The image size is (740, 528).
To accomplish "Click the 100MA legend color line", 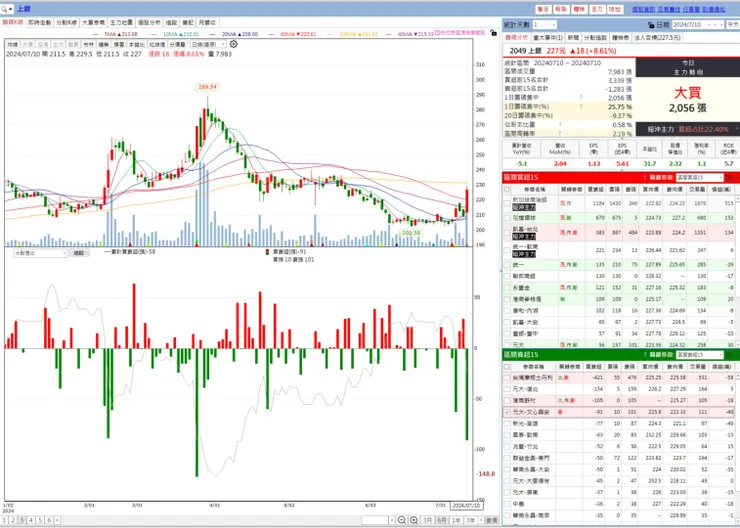I will pyautogui.click(x=331, y=34).
